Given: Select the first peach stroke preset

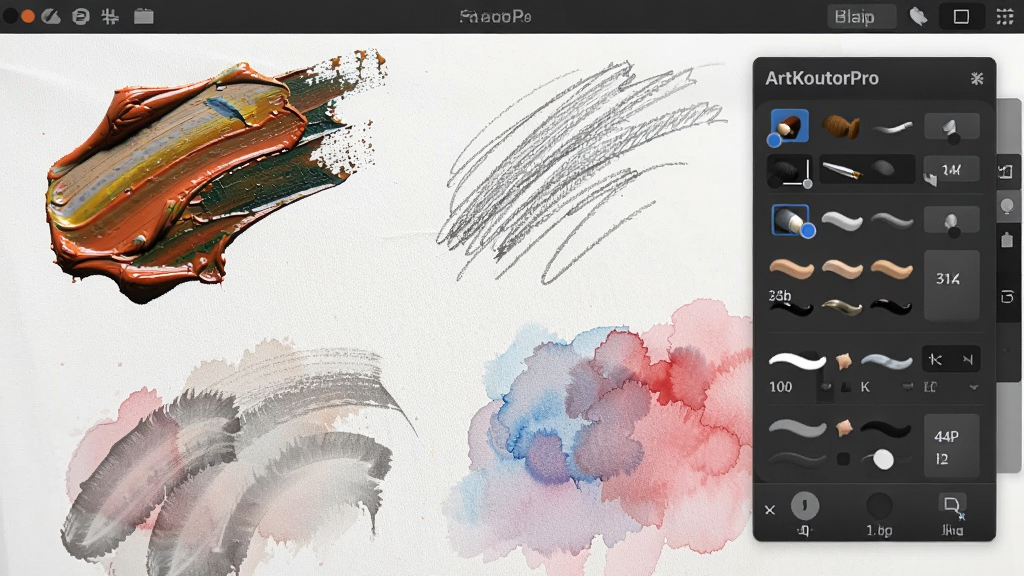Looking at the screenshot, I should point(792,268).
